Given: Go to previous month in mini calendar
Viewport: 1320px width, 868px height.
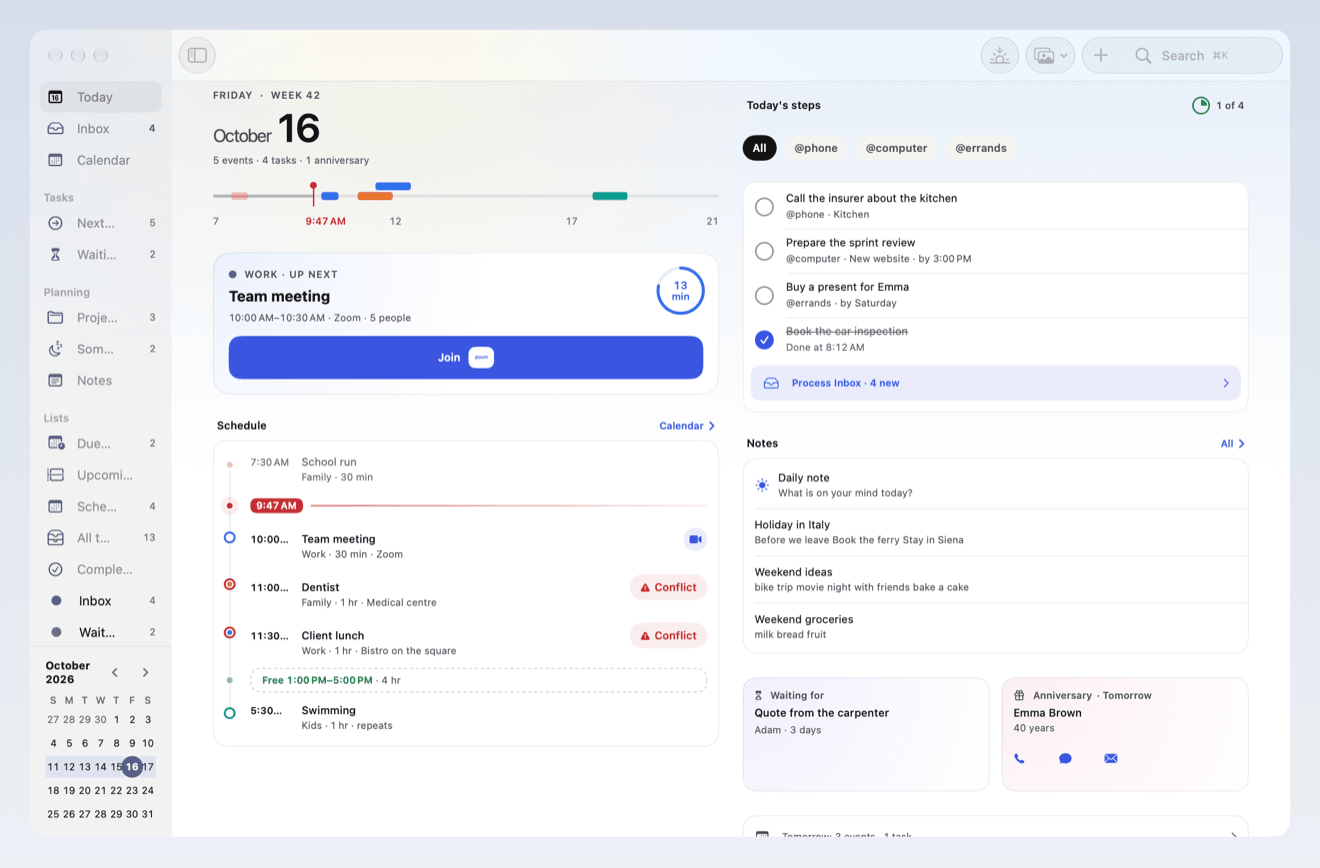Looking at the screenshot, I should [x=115, y=672].
